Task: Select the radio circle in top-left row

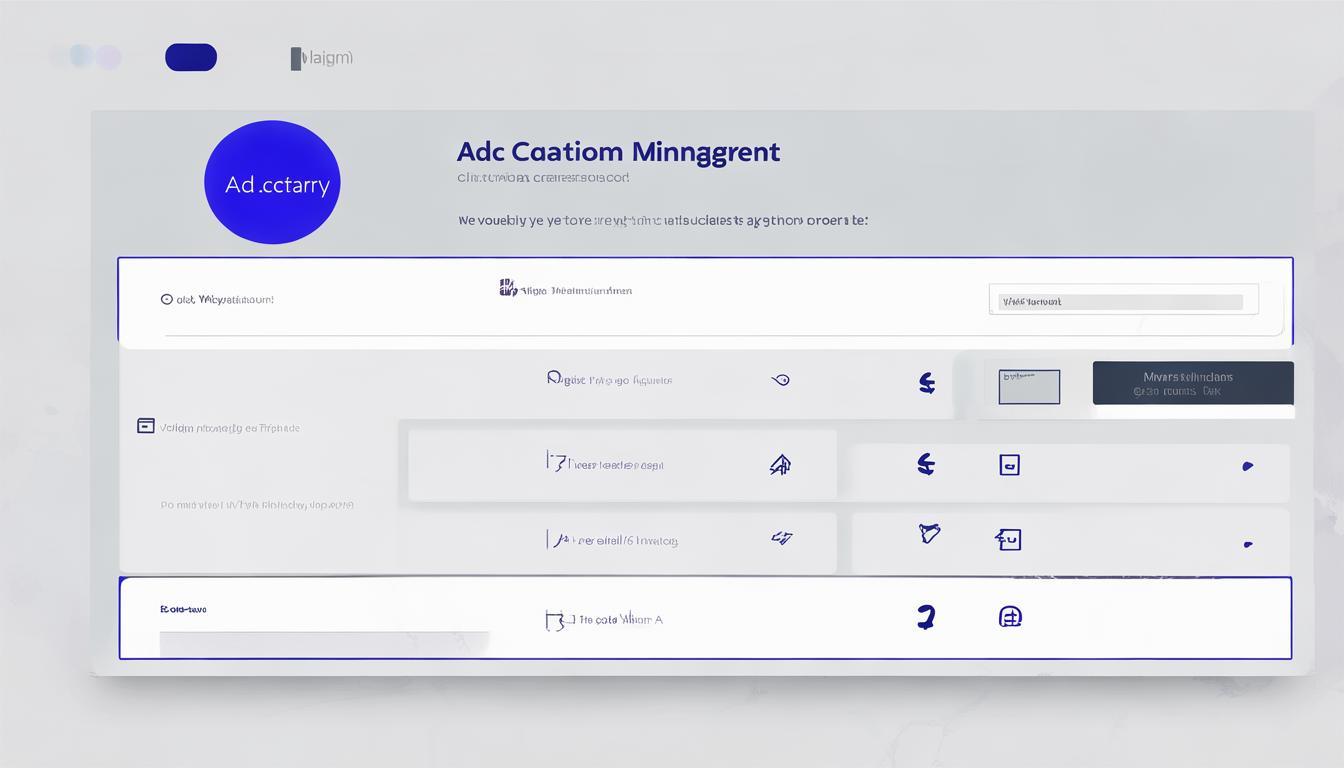Action: [x=166, y=299]
